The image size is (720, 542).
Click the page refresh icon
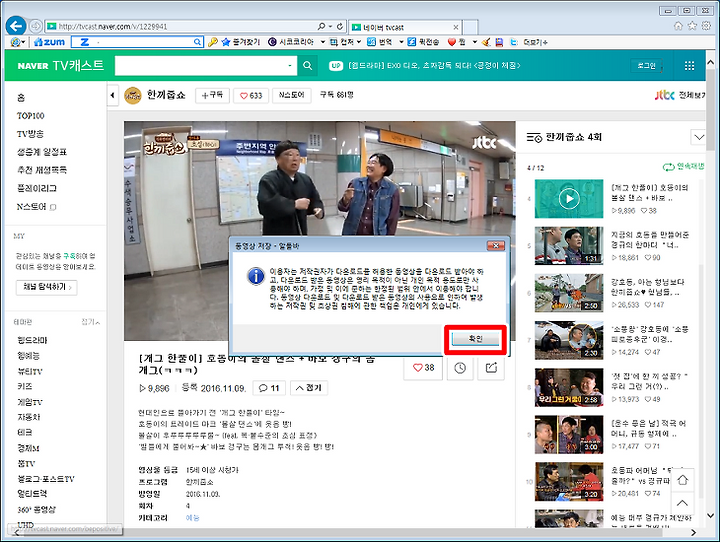pos(339,27)
